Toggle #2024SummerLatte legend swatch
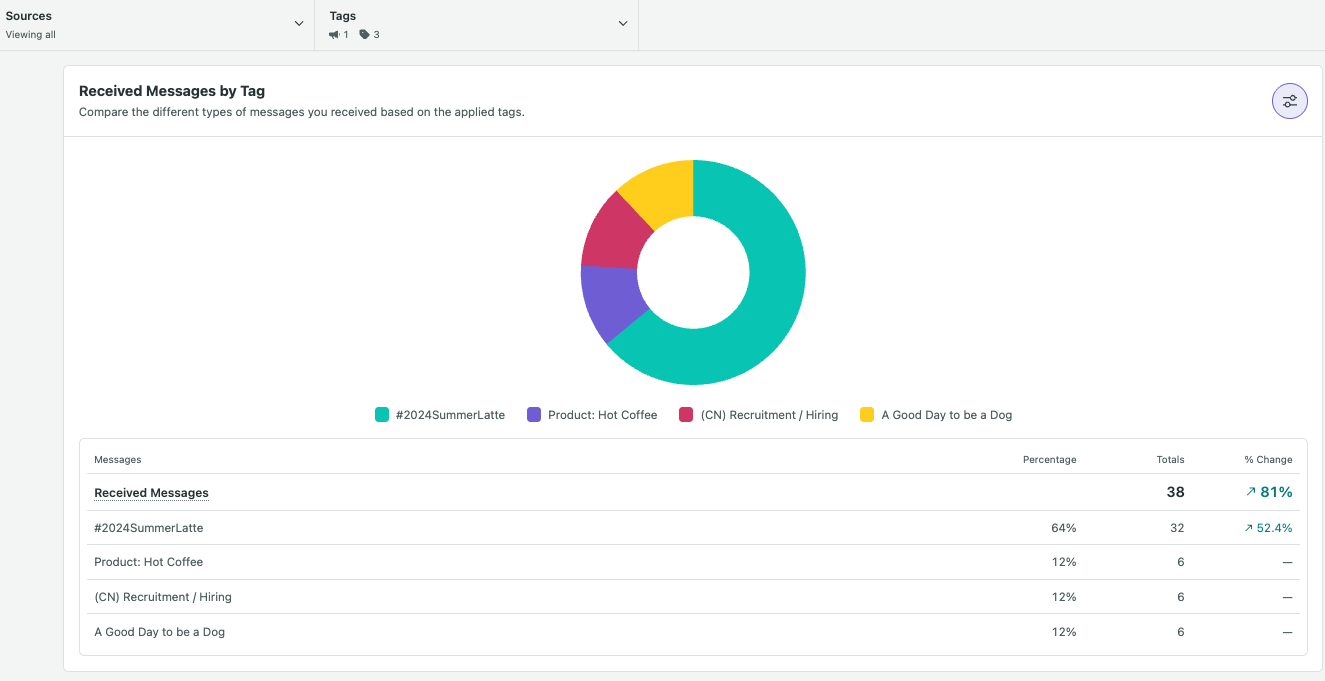1325x681 pixels. (x=382, y=415)
